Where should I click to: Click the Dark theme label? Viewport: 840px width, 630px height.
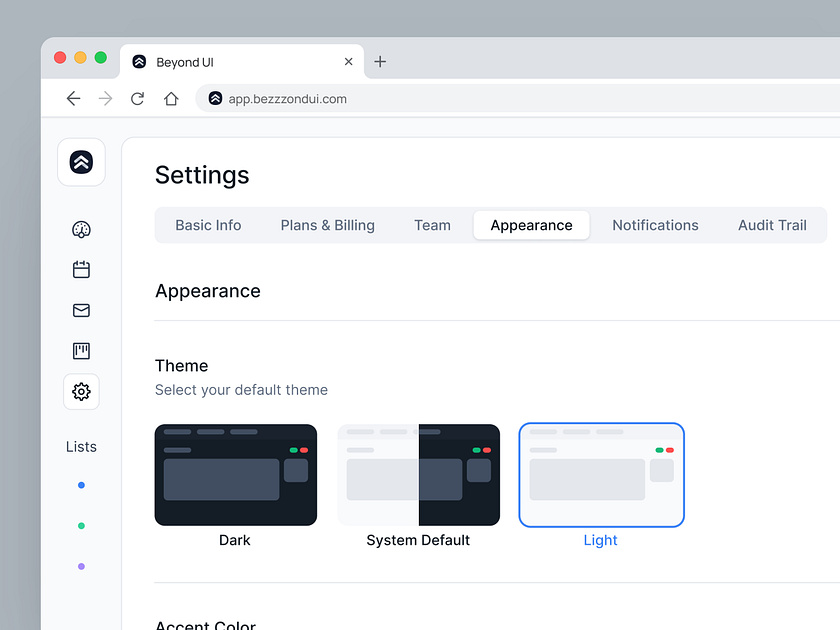235,540
